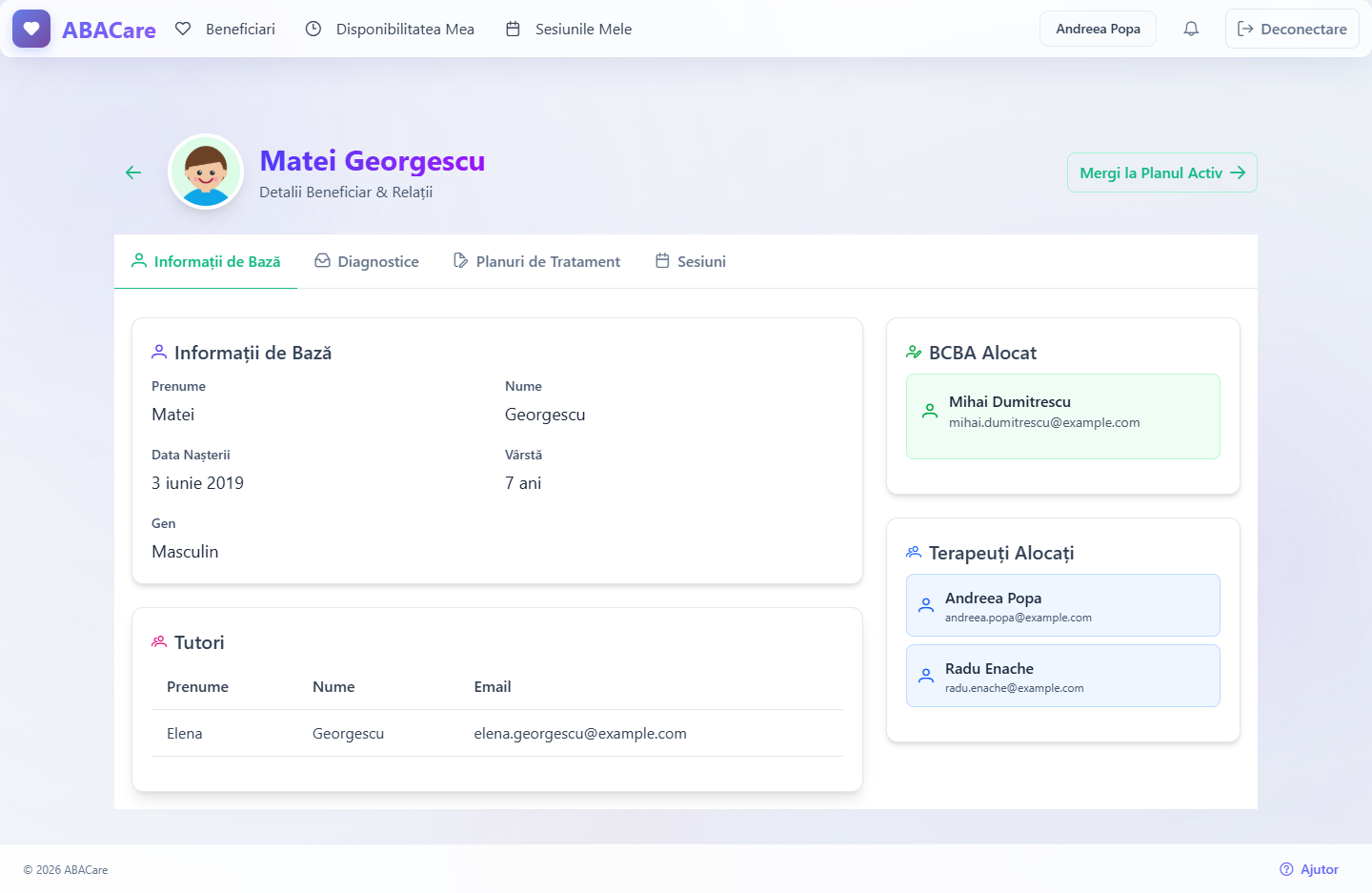The width and height of the screenshot is (1372, 893).
Task: Click the calendar icon beside Sesiunile Mele
Action: (513, 29)
